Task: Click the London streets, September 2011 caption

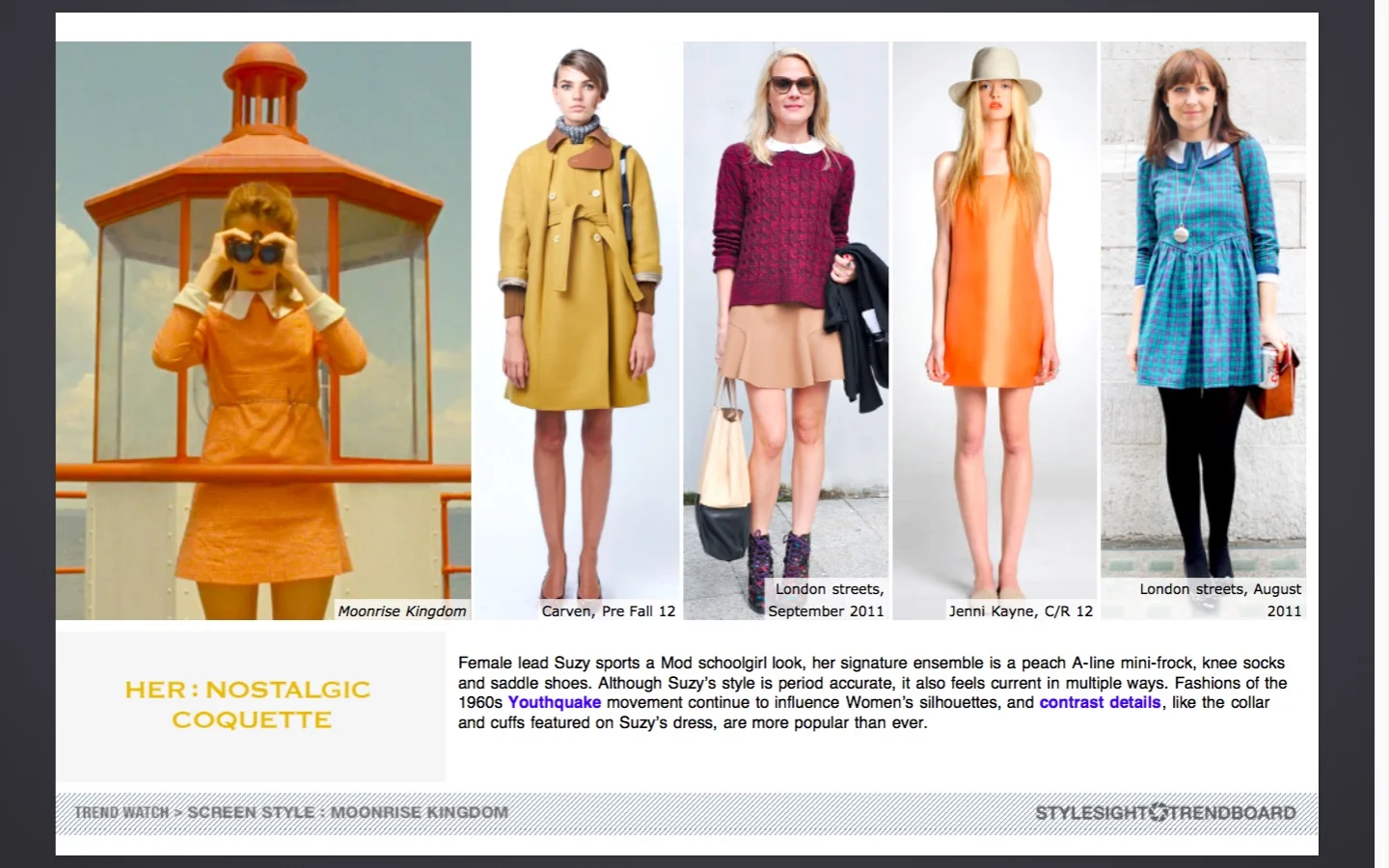Action: [x=827, y=600]
